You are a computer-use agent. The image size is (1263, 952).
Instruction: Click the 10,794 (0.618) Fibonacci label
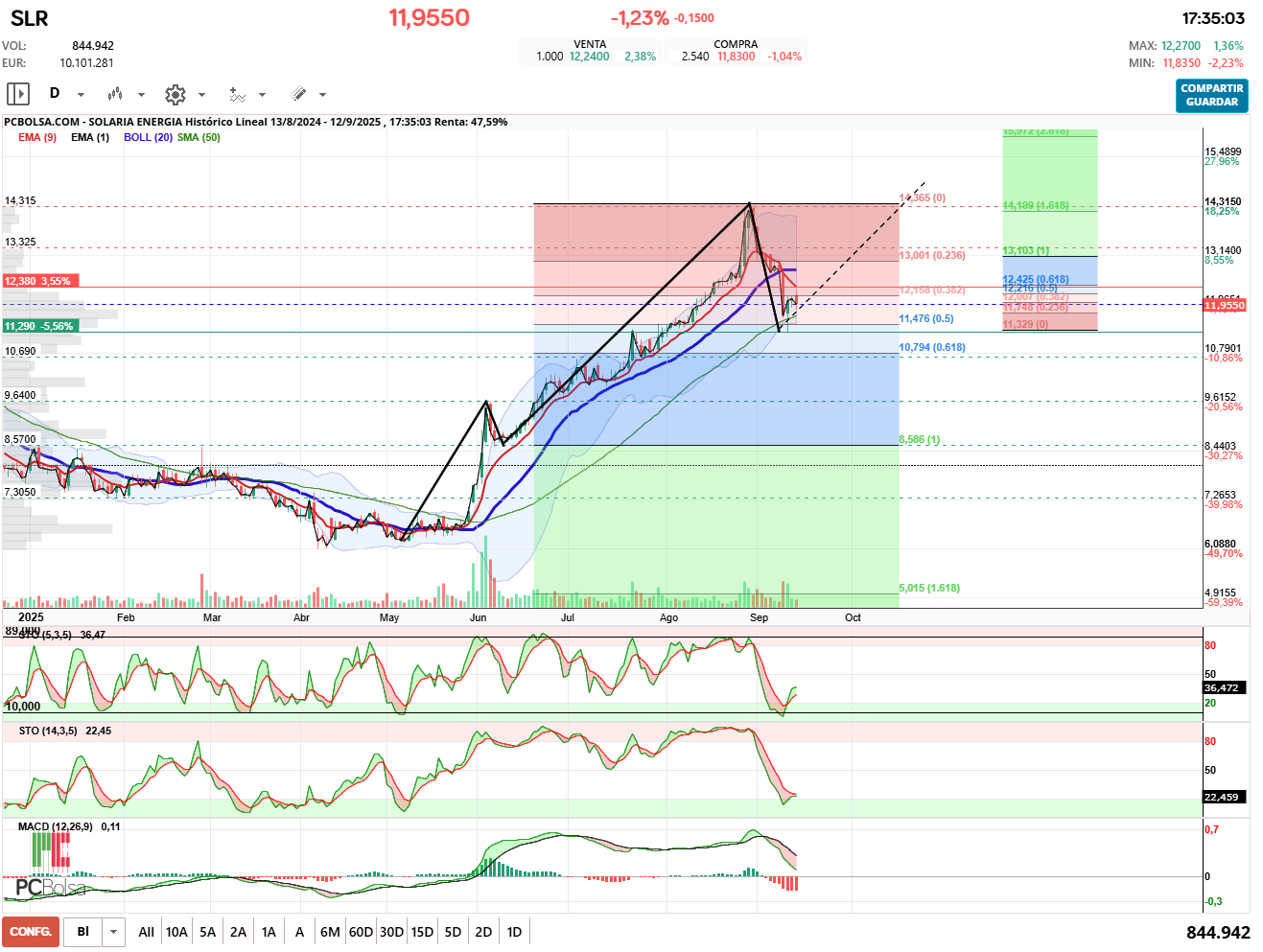(x=932, y=347)
